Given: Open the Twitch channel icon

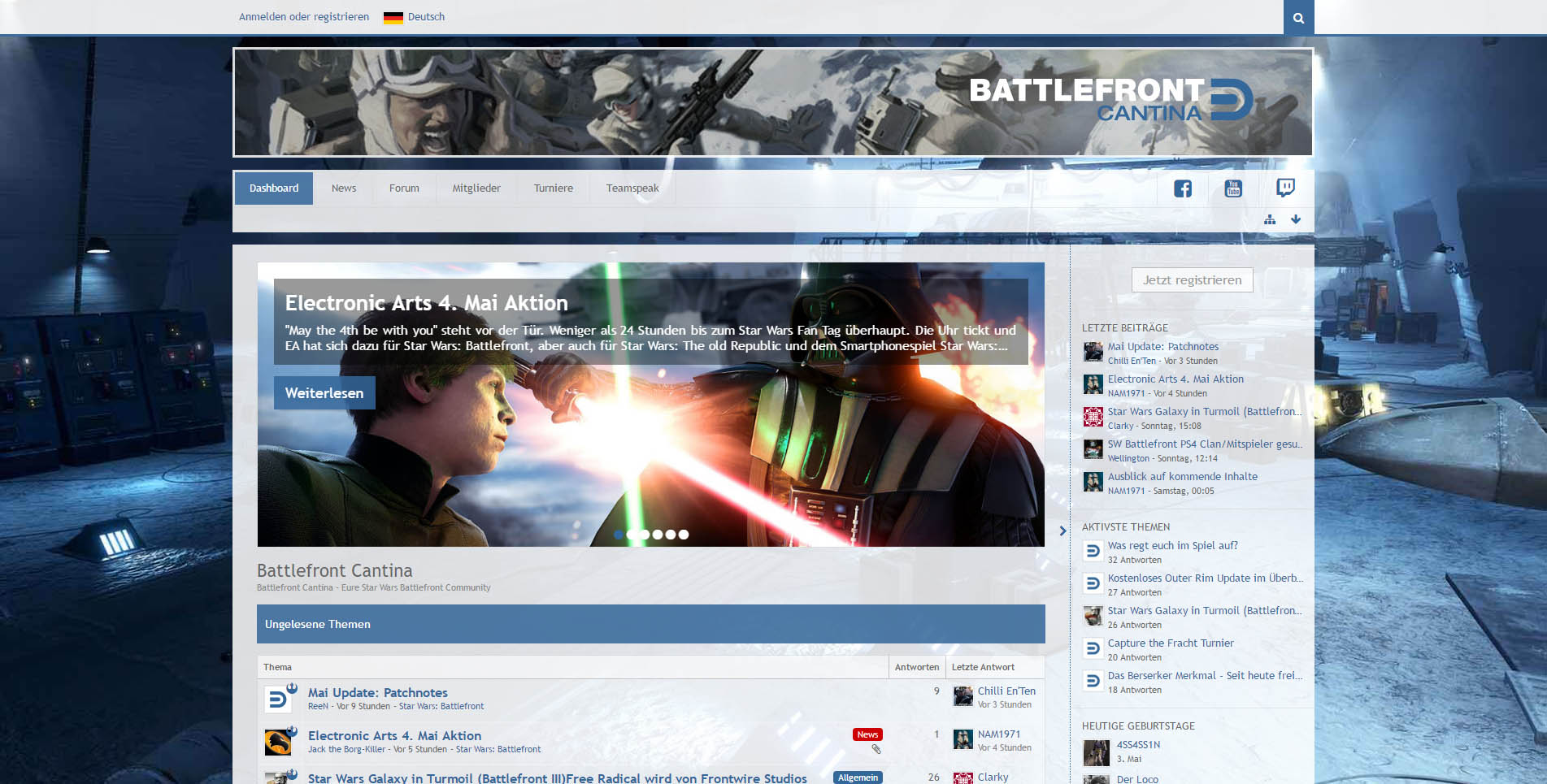Looking at the screenshot, I should coord(1285,188).
